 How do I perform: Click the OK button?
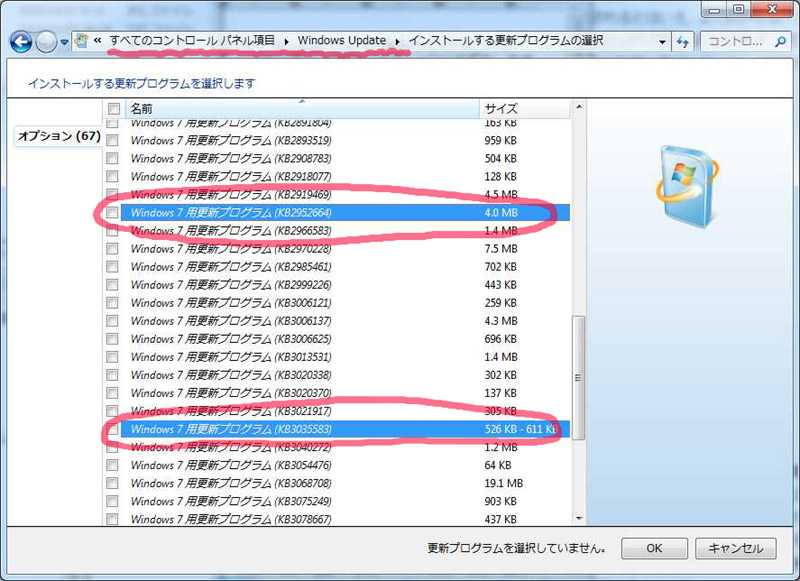[x=654, y=548]
